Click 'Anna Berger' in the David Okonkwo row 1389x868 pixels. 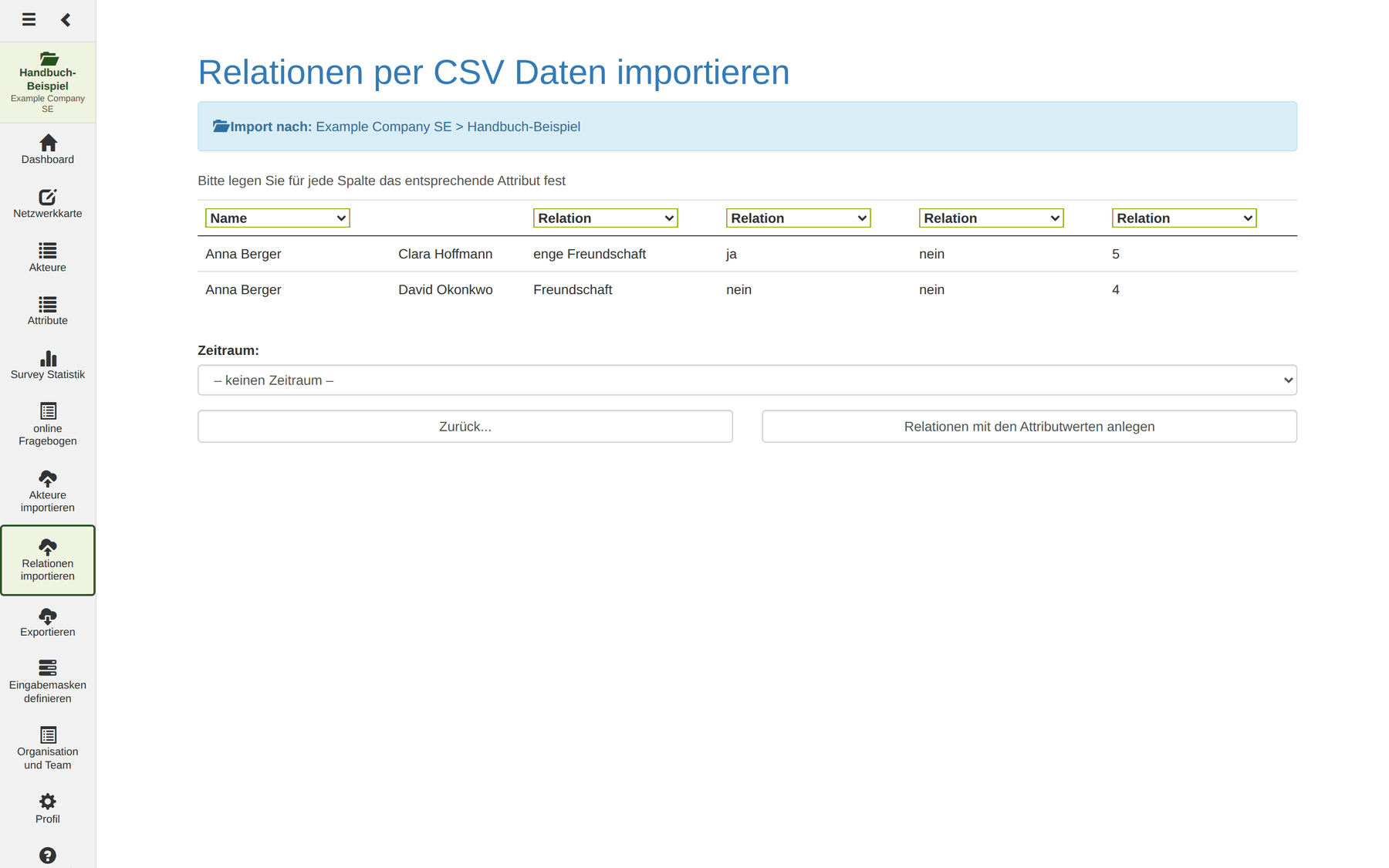(243, 289)
